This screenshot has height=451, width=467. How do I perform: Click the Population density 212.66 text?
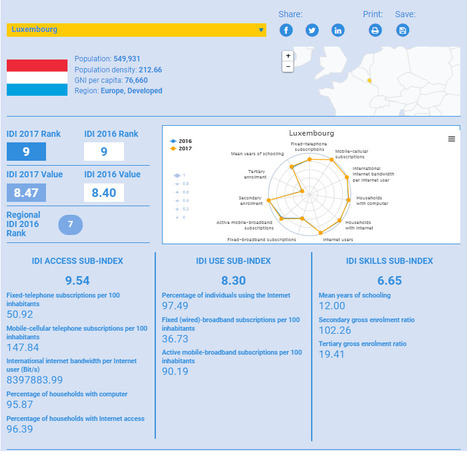point(118,70)
